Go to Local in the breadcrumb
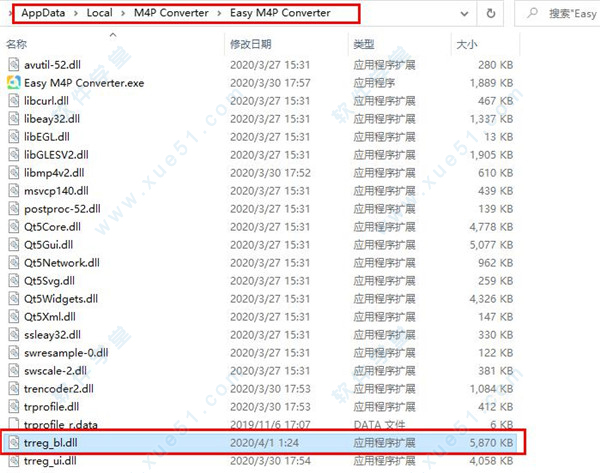Viewport: 600px width, 473px height. 99,13
